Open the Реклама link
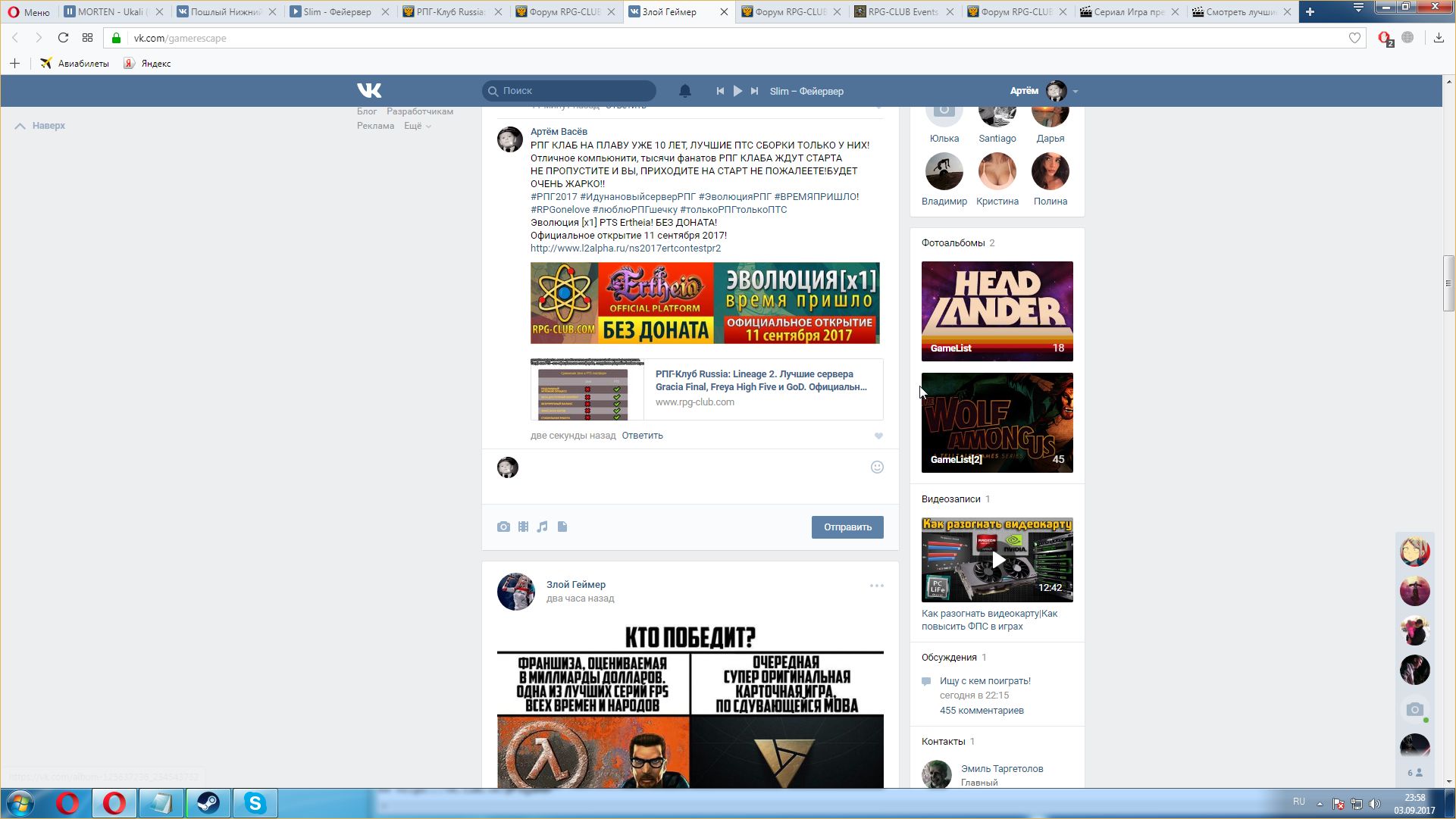 click(375, 126)
